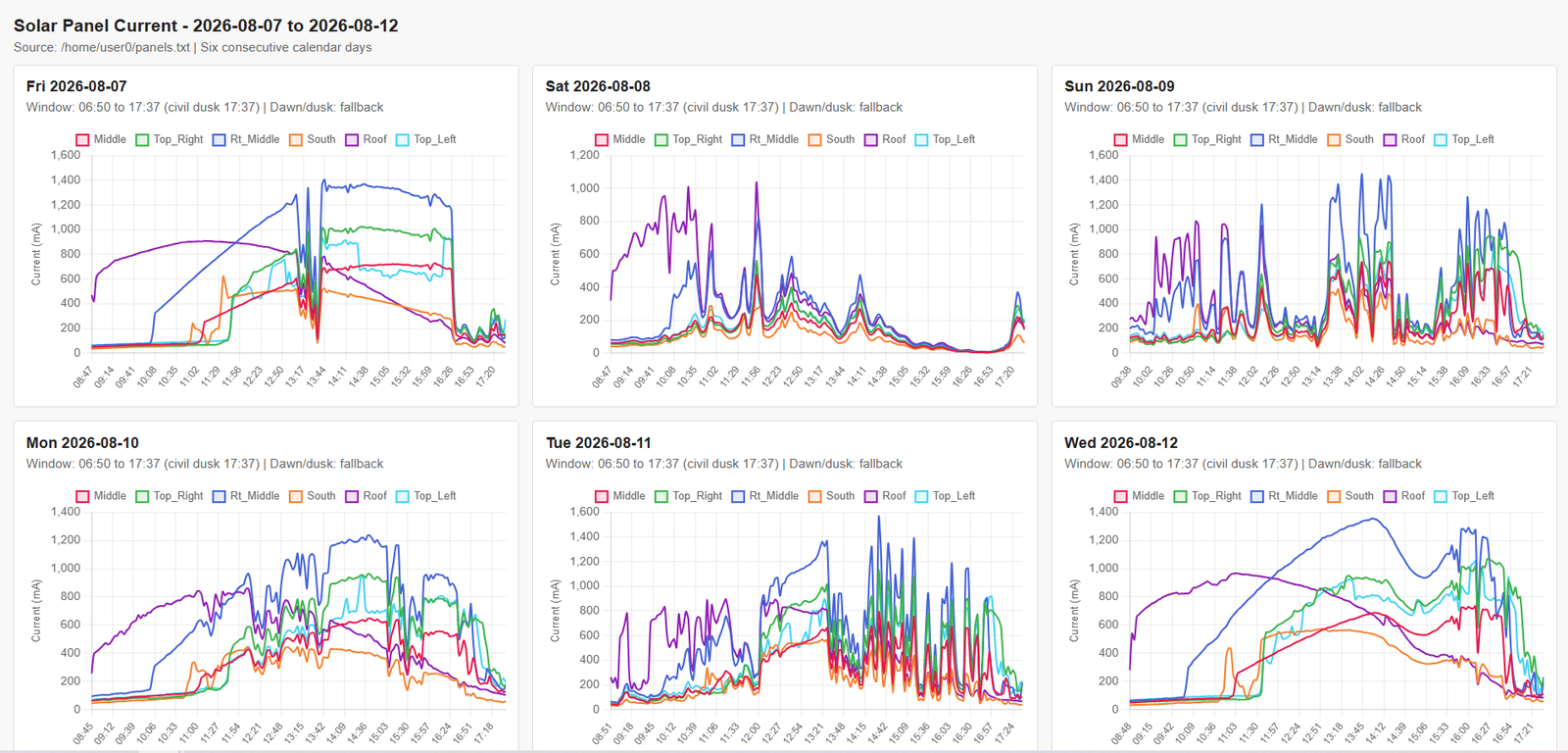Toggle Top_Left series in Tue 2026-08-11 legend
Image resolution: width=1568 pixels, height=753 pixels.
(946, 496)
